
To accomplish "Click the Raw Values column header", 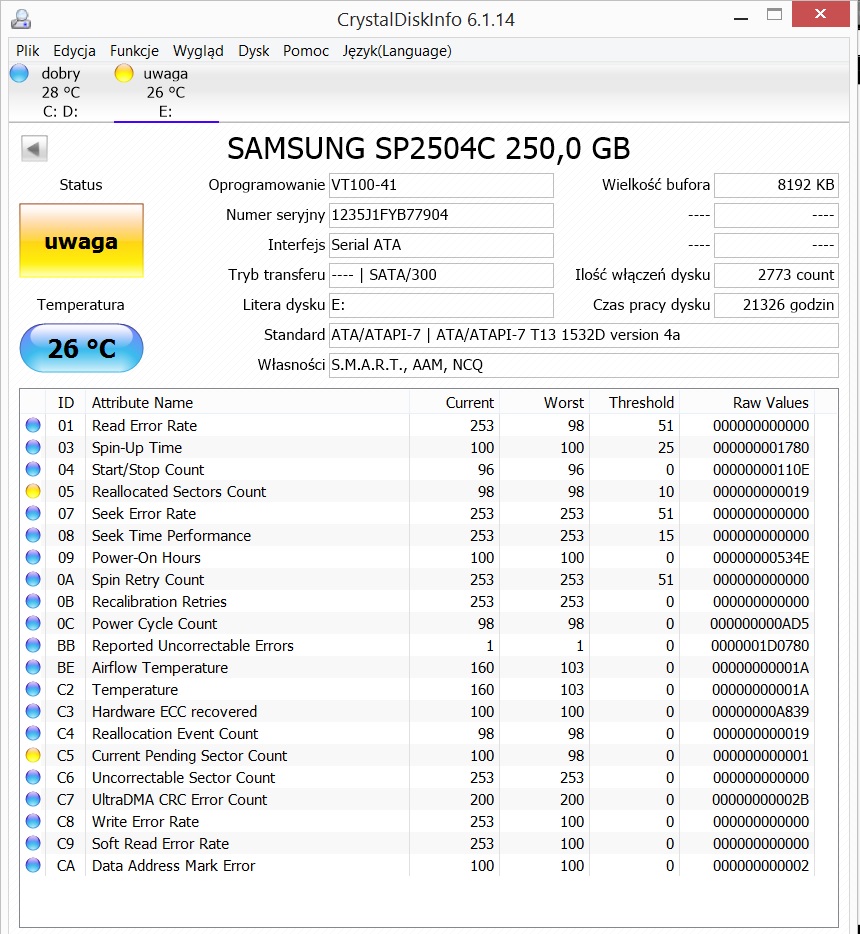I will (x=747, y=403).
